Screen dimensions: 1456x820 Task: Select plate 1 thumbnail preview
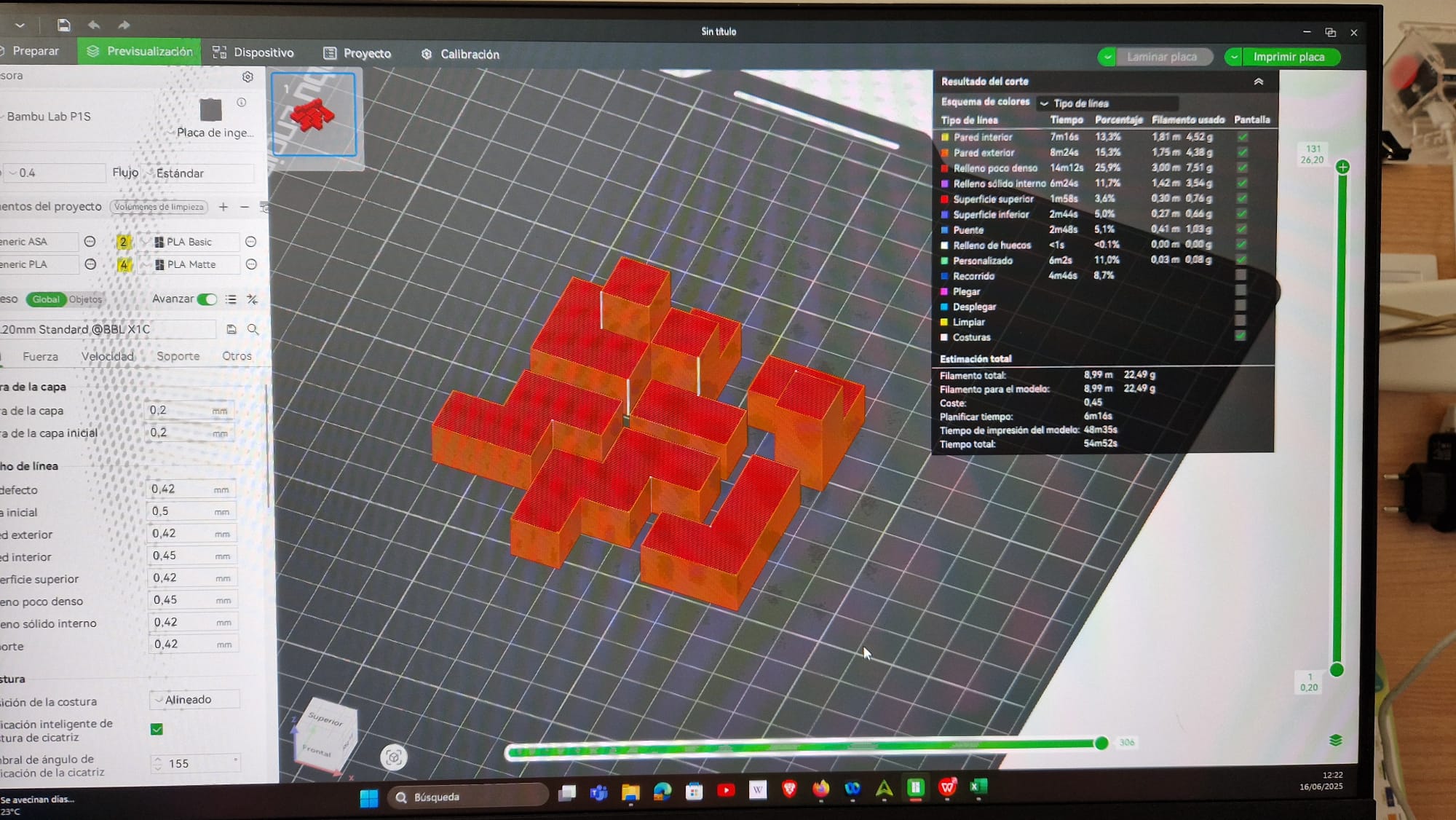pos(314,114)
